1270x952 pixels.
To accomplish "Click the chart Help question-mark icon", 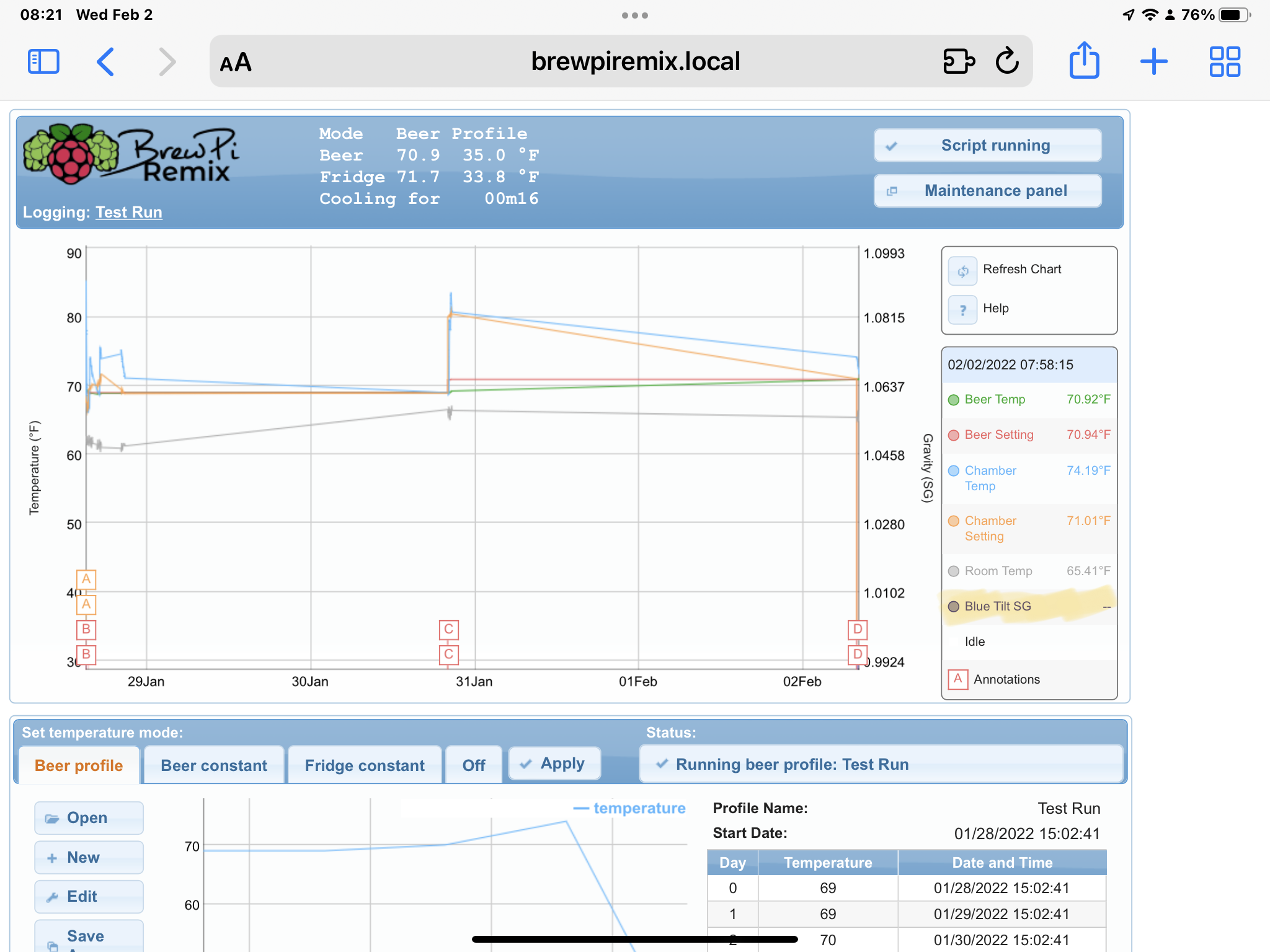I will (963, 309).
